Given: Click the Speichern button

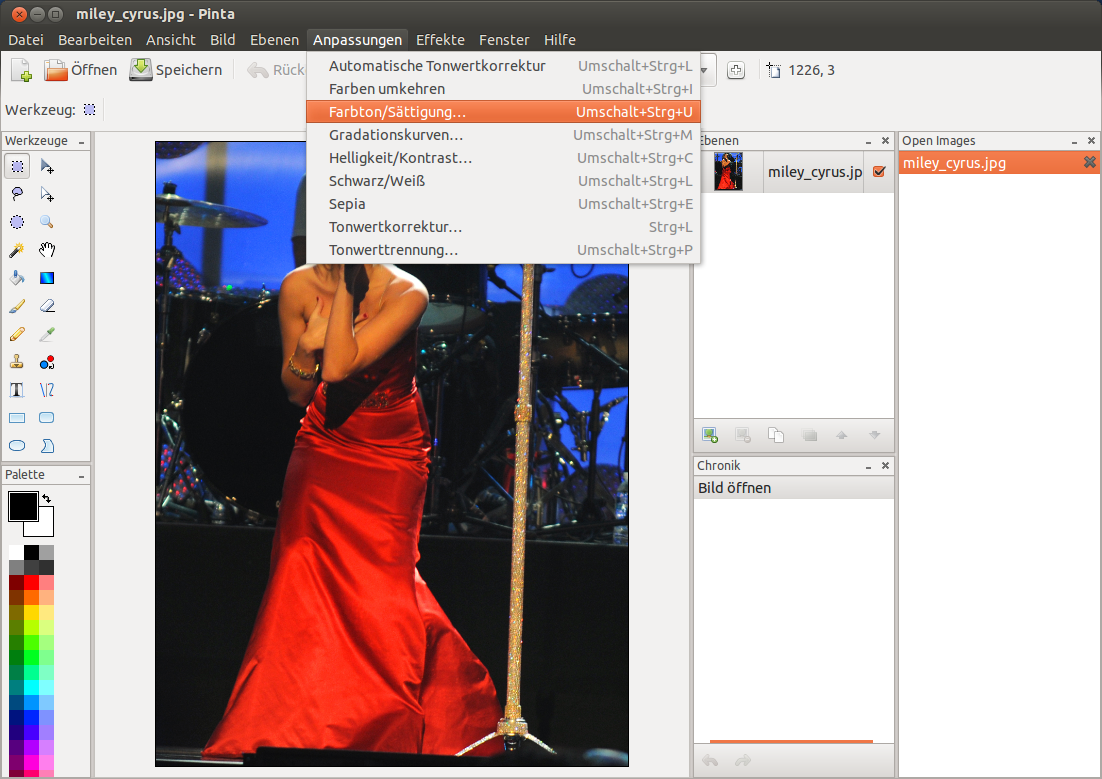Looking at the screenshot, I should pyautogui.click(x=176, y=70).
